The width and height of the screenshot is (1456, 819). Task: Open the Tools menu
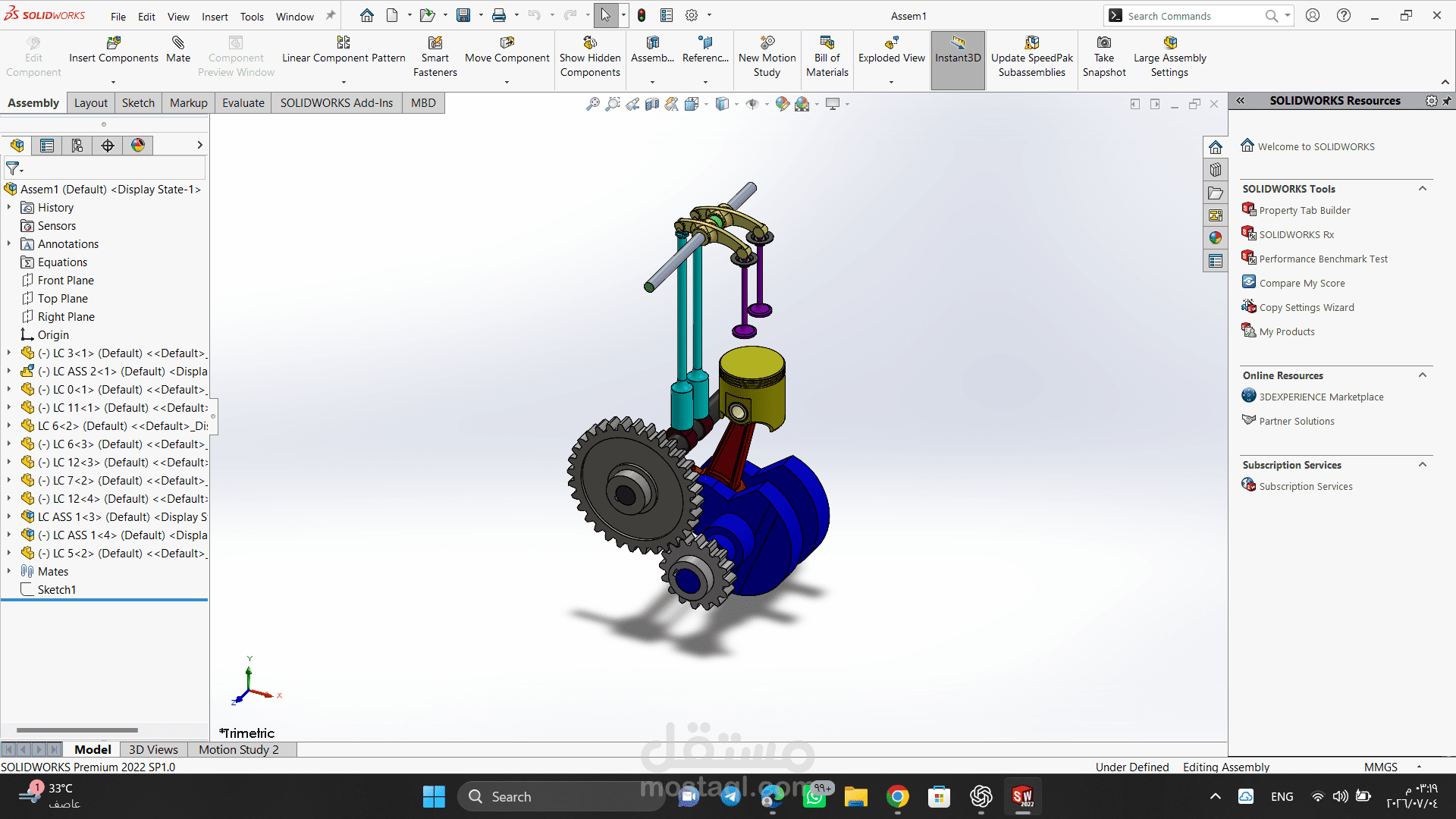(252, 16)
